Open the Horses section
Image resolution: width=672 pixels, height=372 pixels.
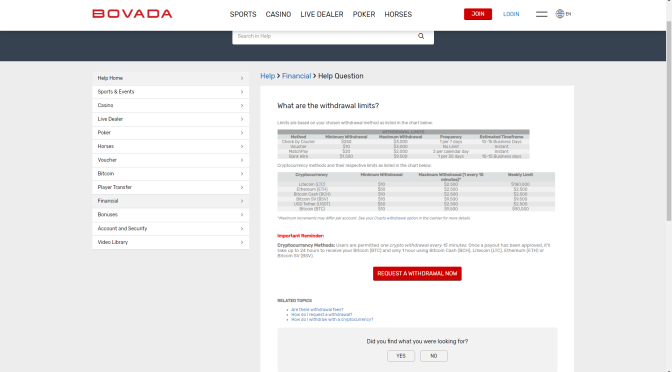click(398, 14)
